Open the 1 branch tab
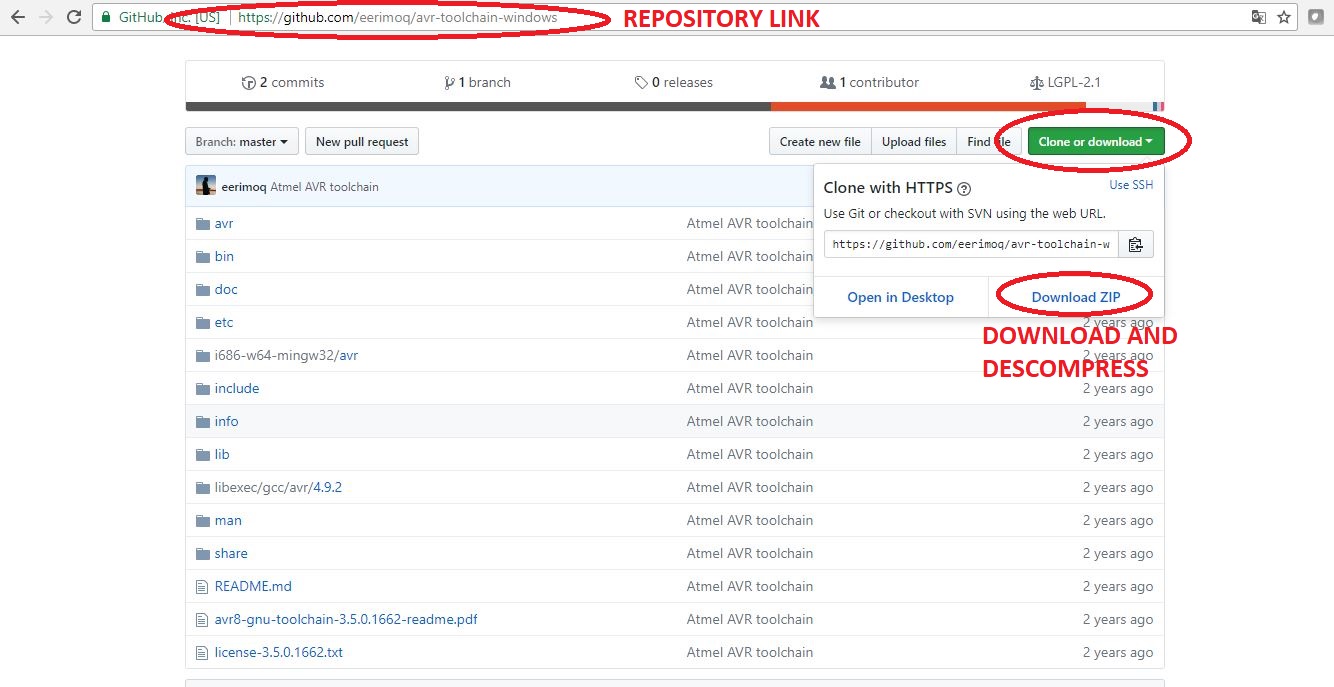 477,83
